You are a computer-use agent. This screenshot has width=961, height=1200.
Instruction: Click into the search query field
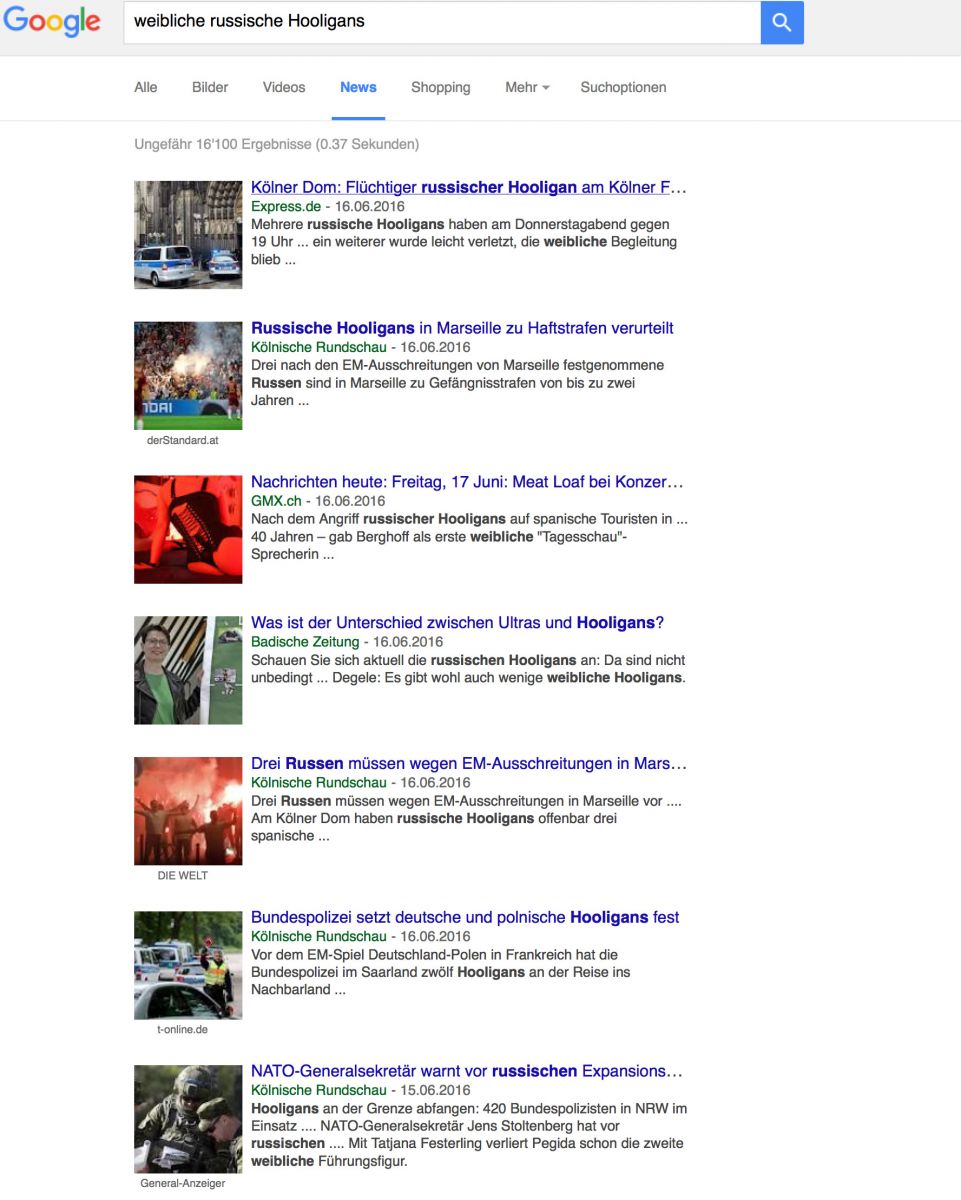(x=440, y=22)
